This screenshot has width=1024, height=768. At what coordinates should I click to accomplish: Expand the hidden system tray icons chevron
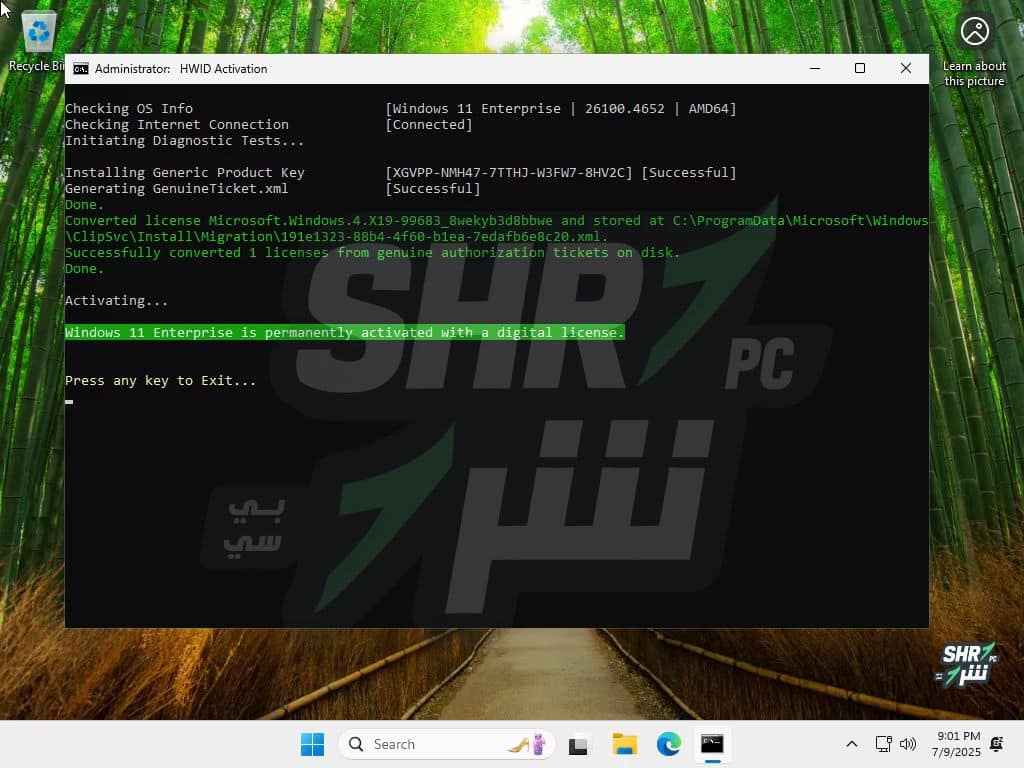852,744
